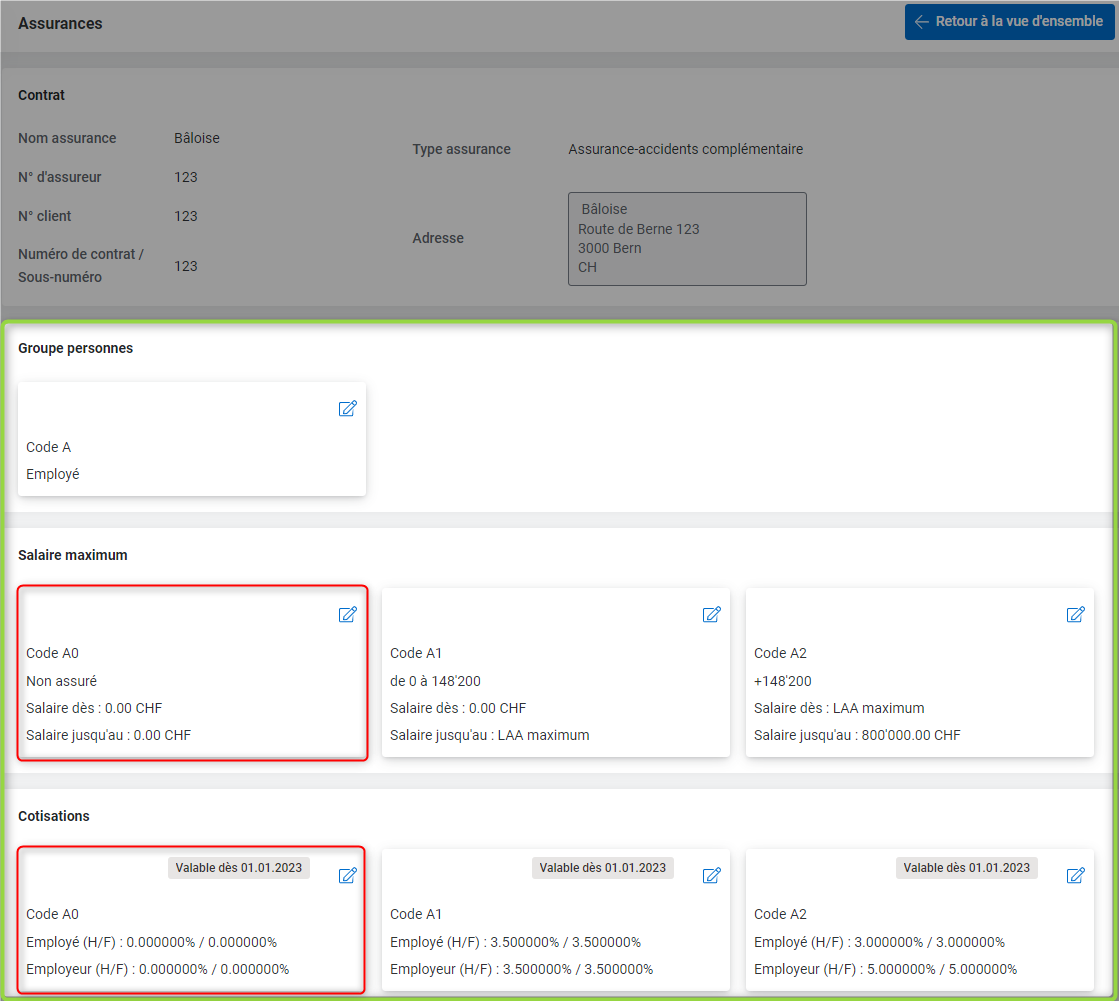Click the Cotisations section heading
Viewport: 1119px width, 1001px height.
pos(54,816)
